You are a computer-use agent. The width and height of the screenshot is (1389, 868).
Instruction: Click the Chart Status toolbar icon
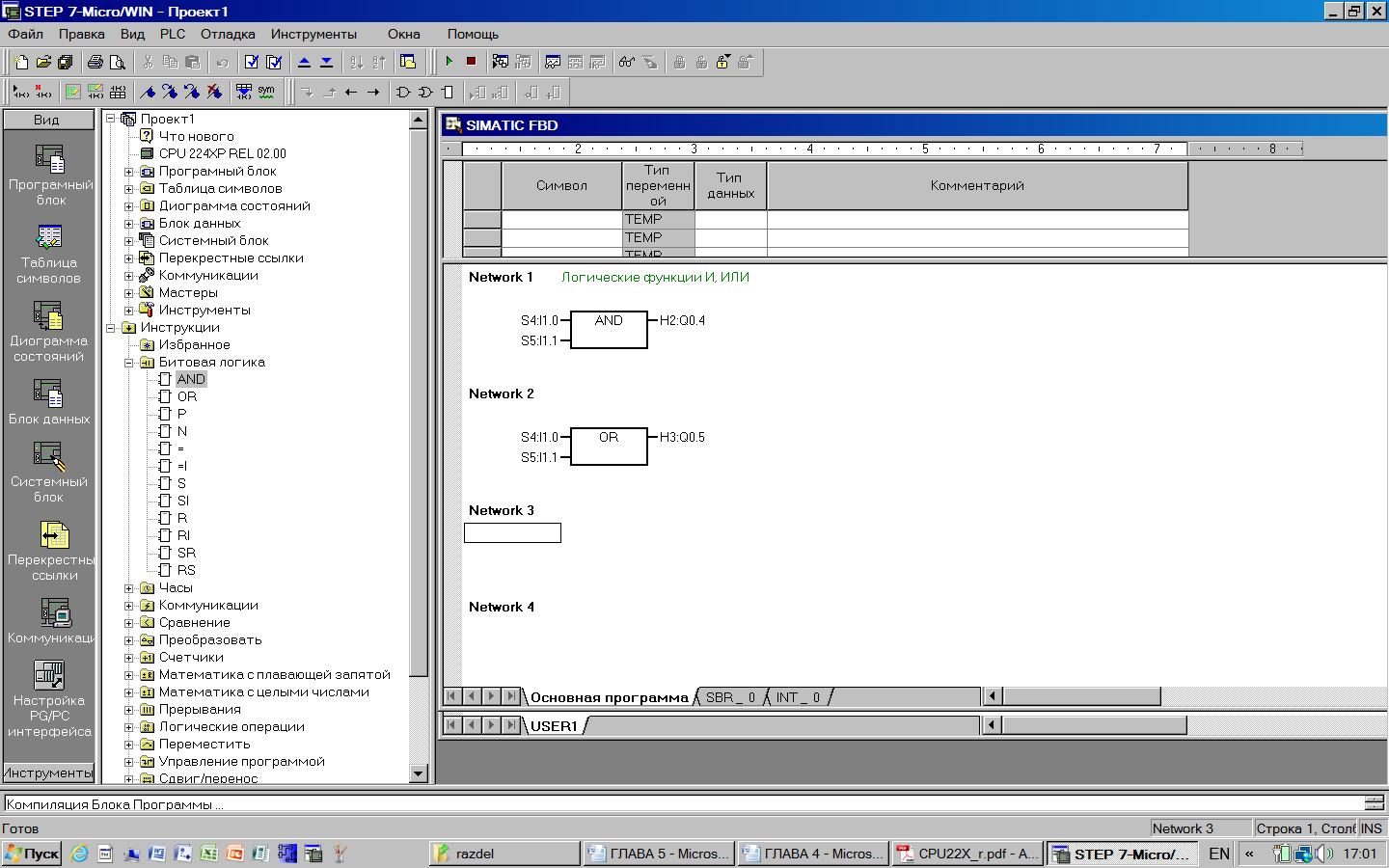pos(553,62)
